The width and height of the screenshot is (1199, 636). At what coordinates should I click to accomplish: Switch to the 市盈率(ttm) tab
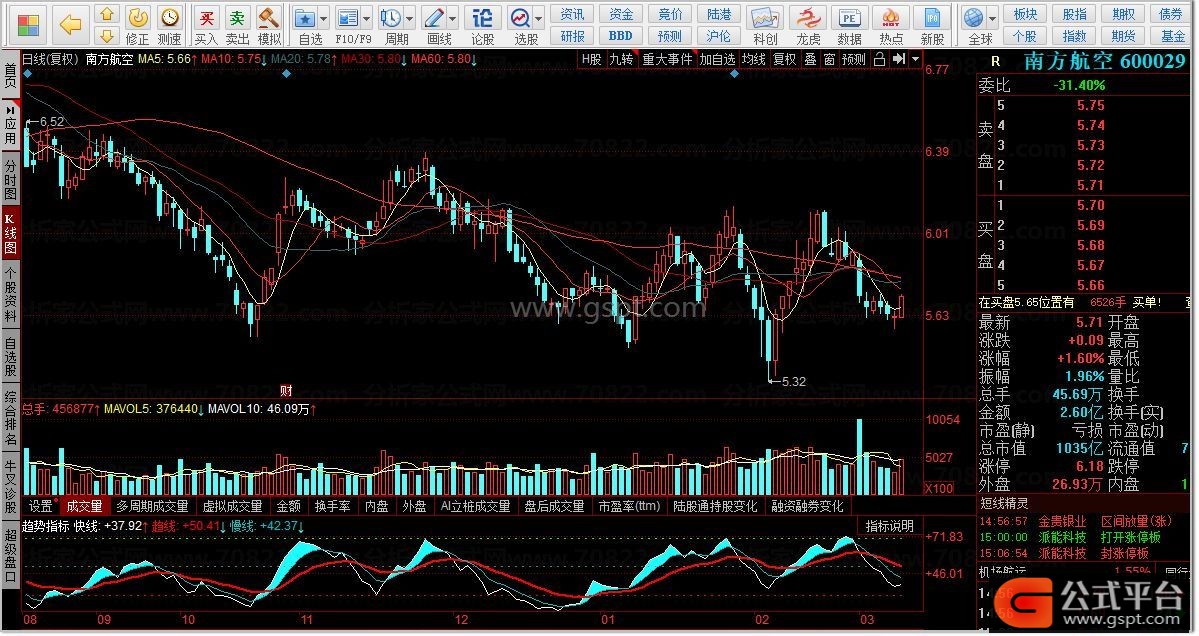click(629, 506)
